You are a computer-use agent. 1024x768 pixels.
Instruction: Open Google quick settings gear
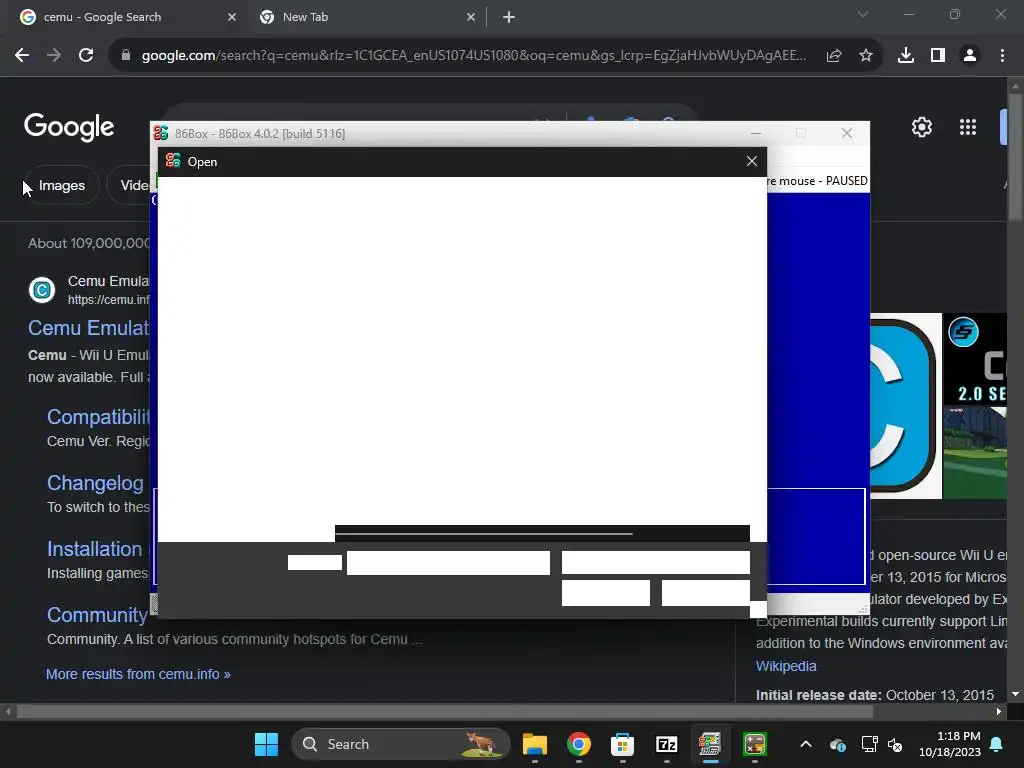921,127
